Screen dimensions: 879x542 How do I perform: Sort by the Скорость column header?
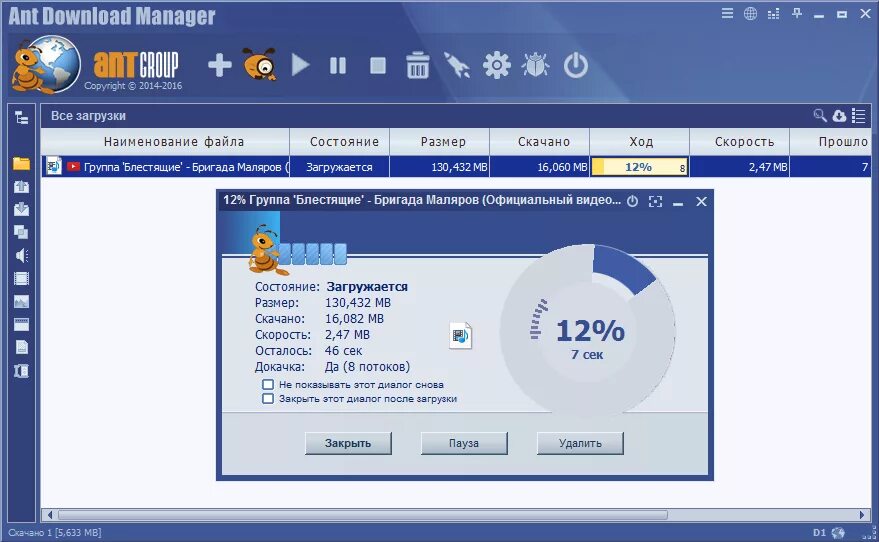[739, 142]
